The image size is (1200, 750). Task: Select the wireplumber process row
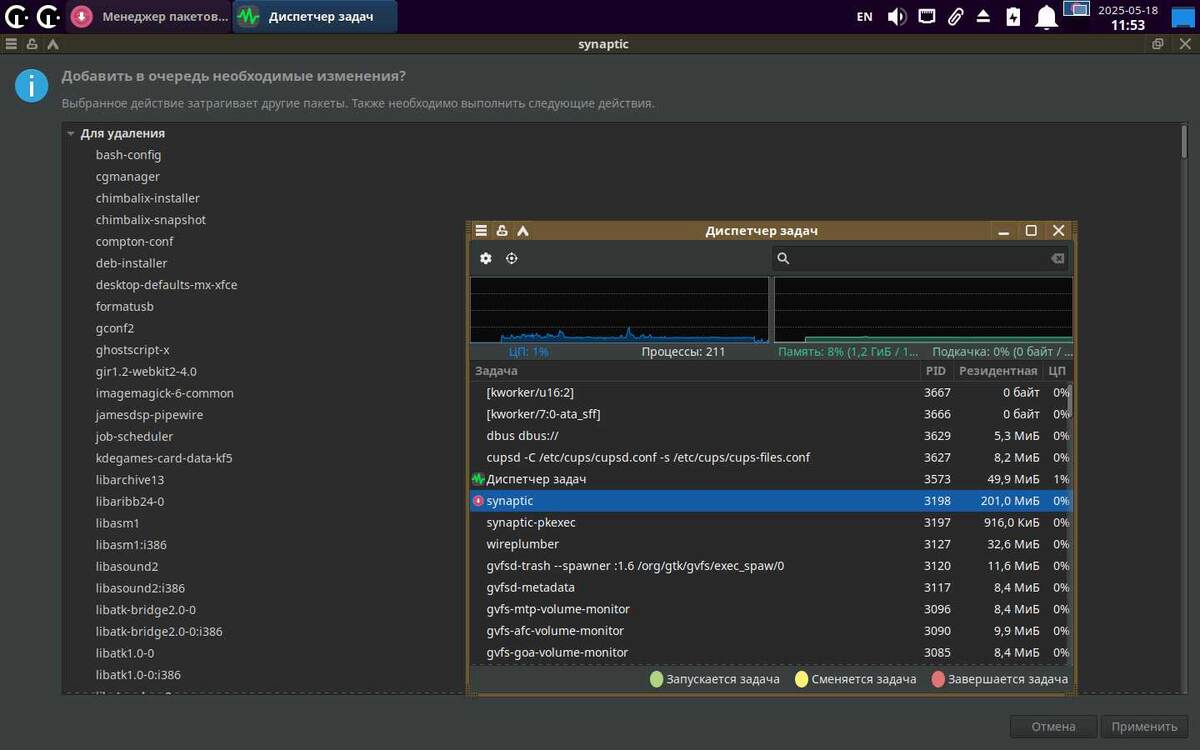point(769,544)
